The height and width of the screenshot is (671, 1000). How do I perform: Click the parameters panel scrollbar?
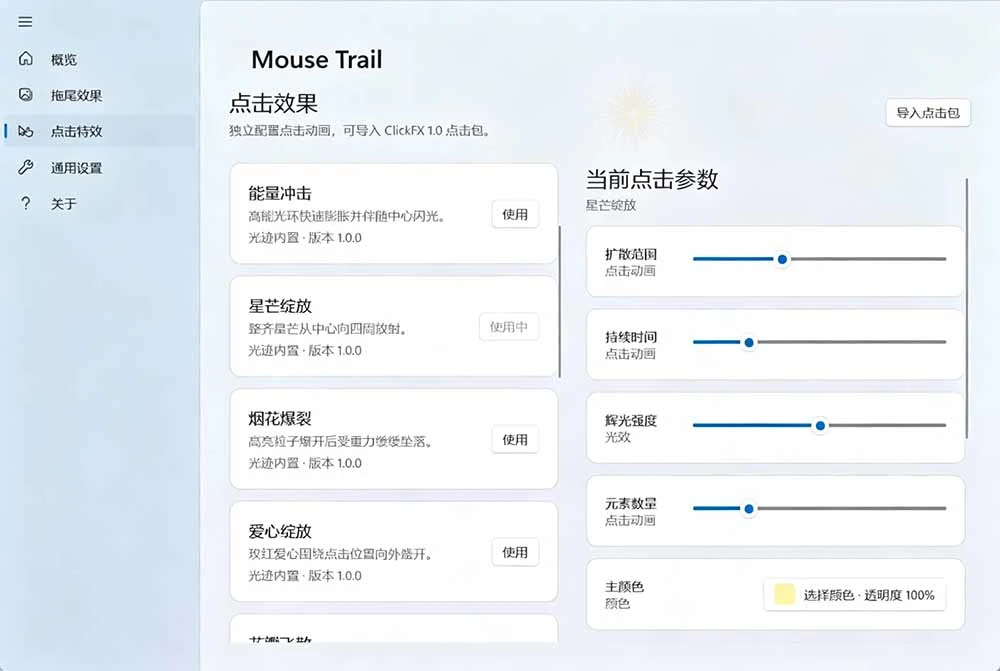[967, 308]
